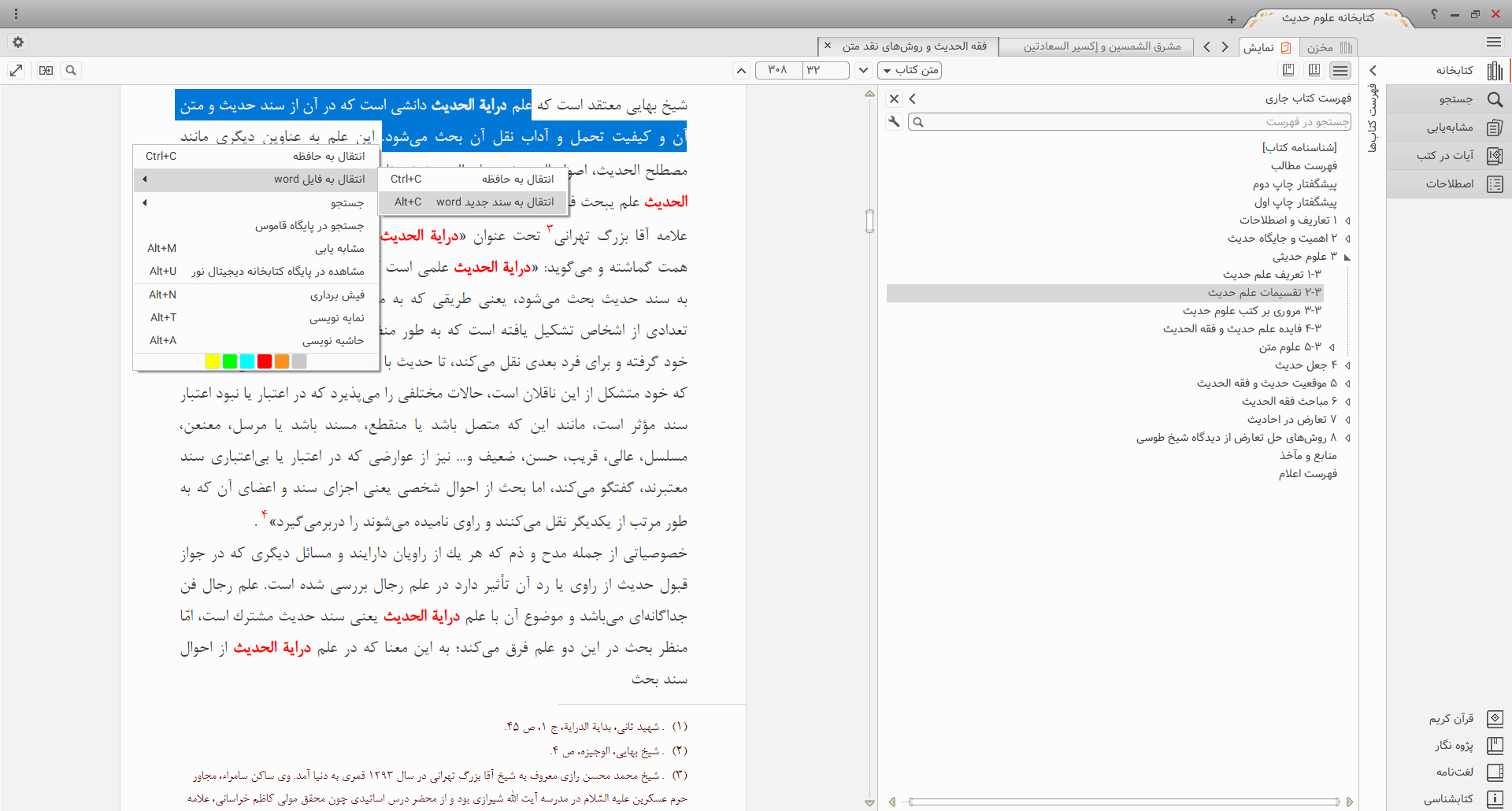Collapse the ۳ علوم حدیثی tree node
The height and width of the screenshot is (811, 1512).
click(1347, 257)
